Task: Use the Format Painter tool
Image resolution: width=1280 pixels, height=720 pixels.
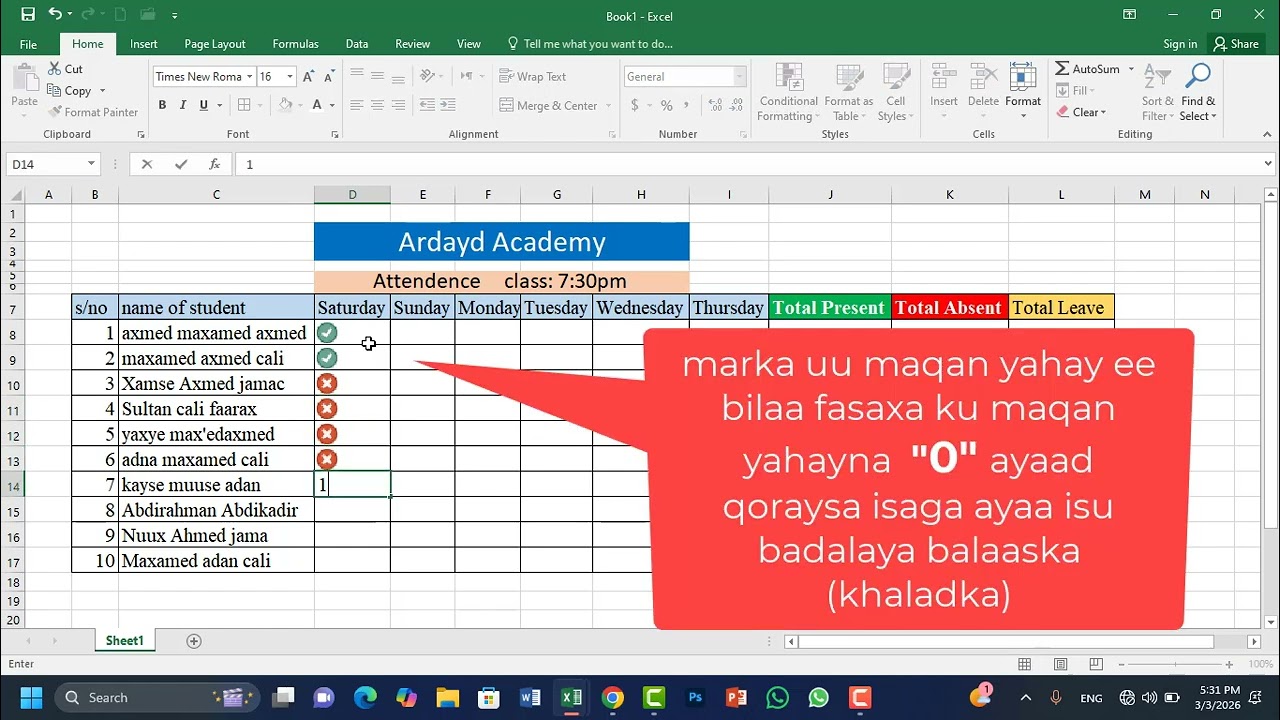Action: pos(93,112)
